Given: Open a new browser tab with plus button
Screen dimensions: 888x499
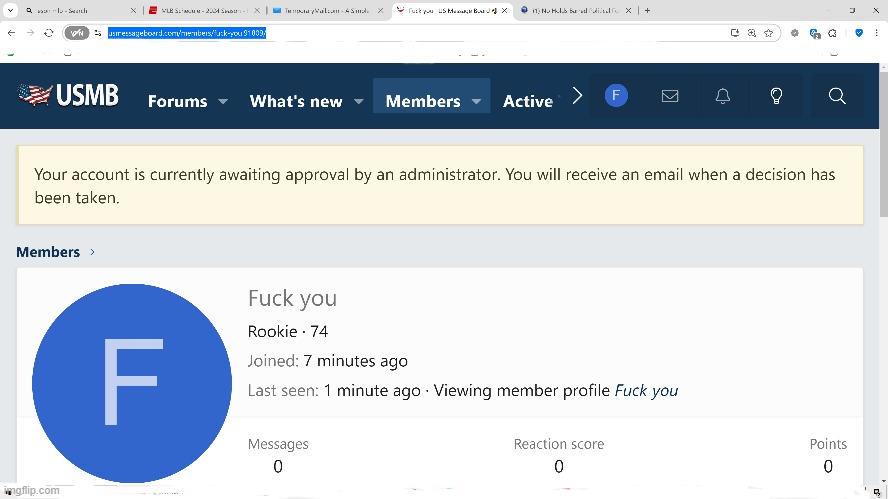Looking at the screenshot, I should coord(648,10).
